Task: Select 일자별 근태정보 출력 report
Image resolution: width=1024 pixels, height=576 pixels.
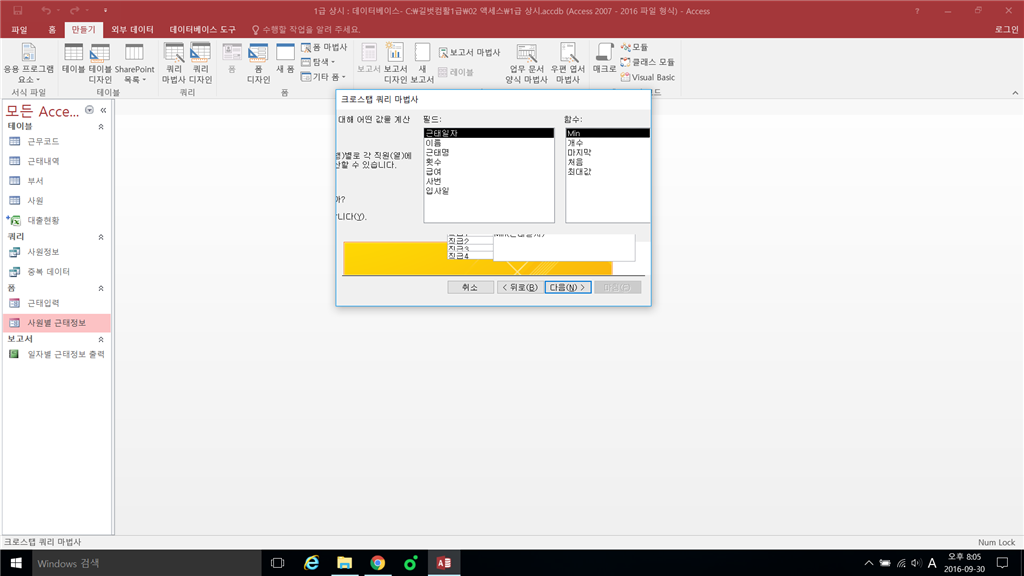Action: 57,355
